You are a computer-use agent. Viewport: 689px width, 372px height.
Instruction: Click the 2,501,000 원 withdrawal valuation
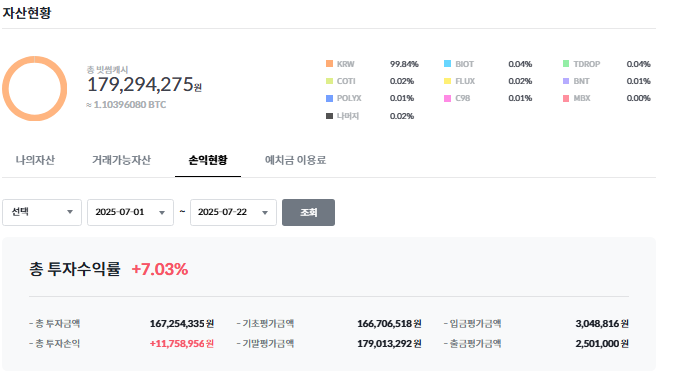[x=602, y=343]
